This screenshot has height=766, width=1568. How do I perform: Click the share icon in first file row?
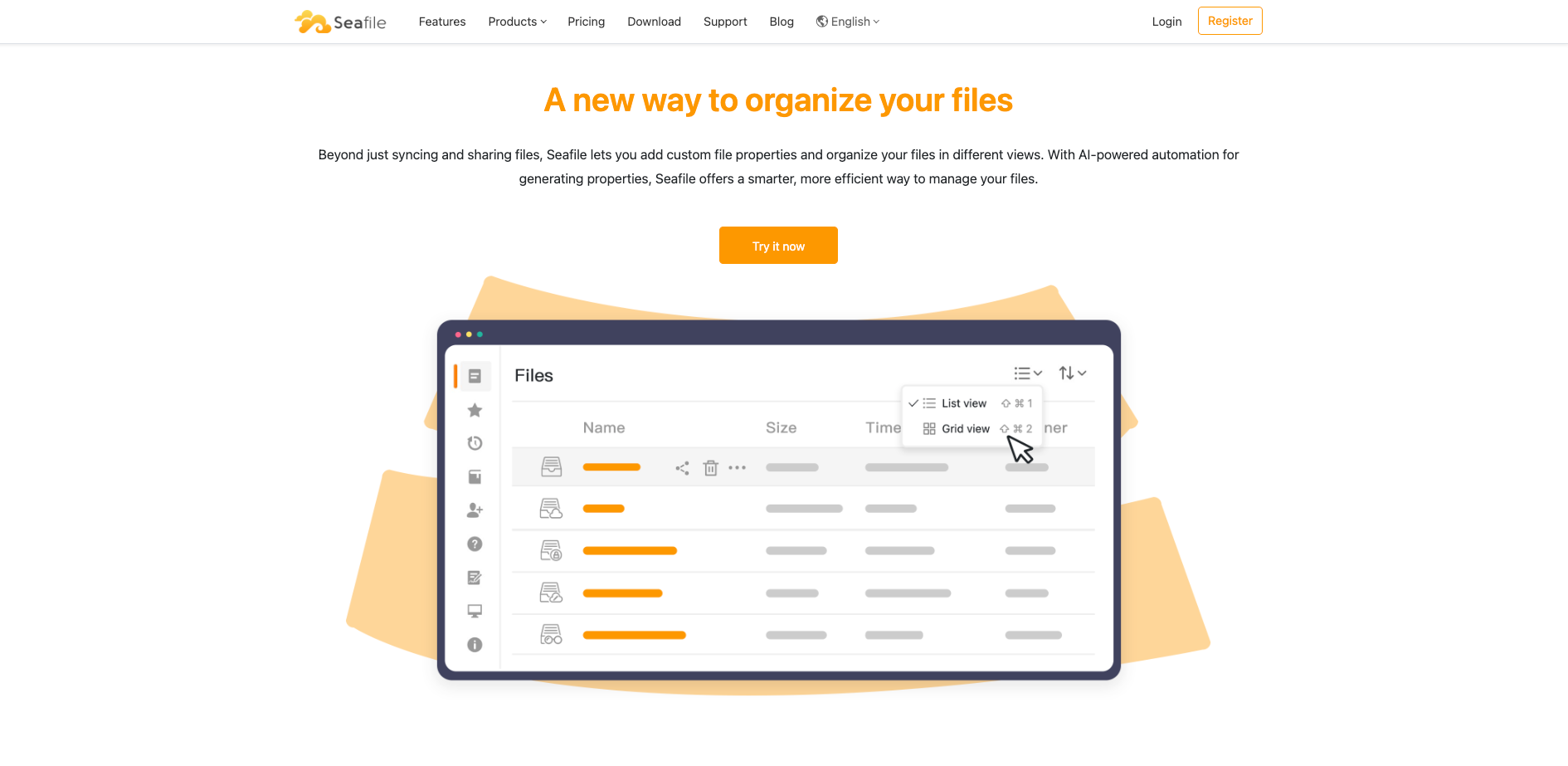(682, 468)
